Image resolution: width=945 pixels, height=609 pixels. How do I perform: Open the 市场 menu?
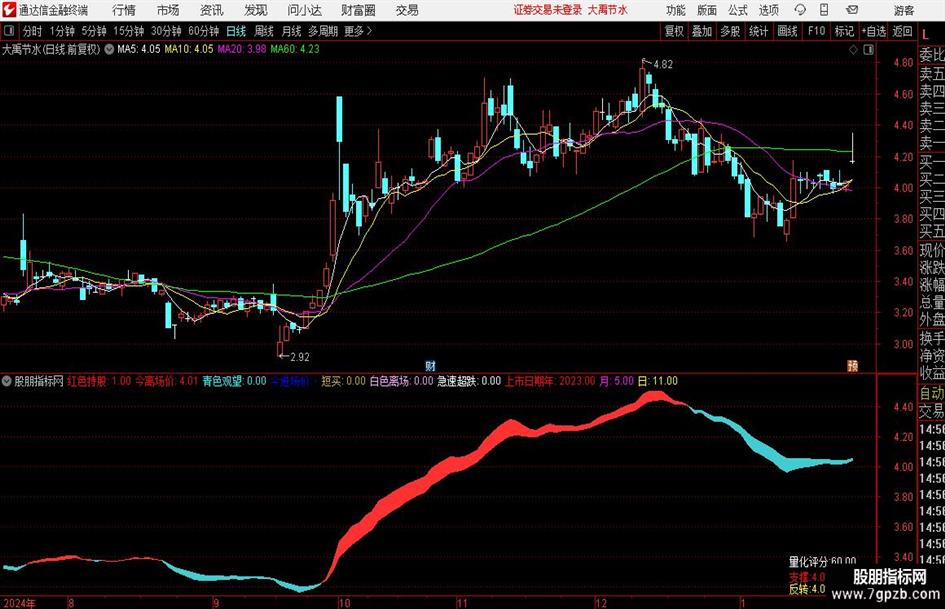tap(168, 10)
